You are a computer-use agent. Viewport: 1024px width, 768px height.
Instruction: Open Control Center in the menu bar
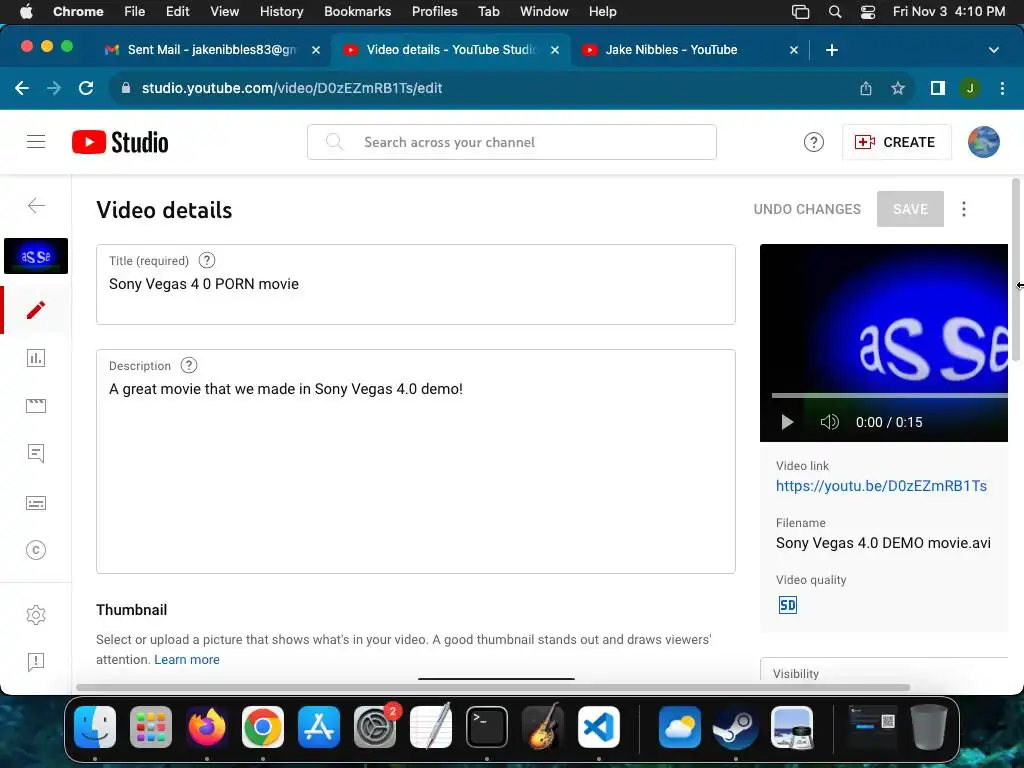pyautogui.click(x=867, y=11)
